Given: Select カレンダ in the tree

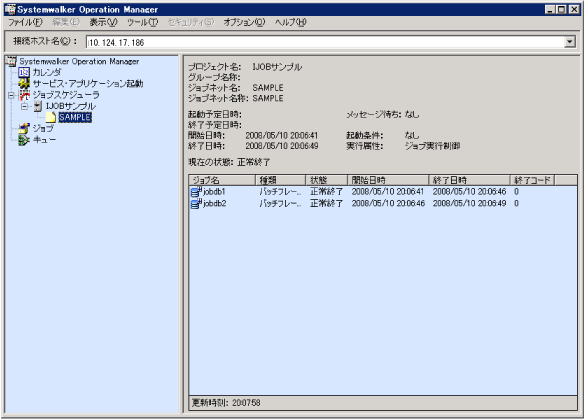Looking at the screenshot, I should [x=47, y=72].
